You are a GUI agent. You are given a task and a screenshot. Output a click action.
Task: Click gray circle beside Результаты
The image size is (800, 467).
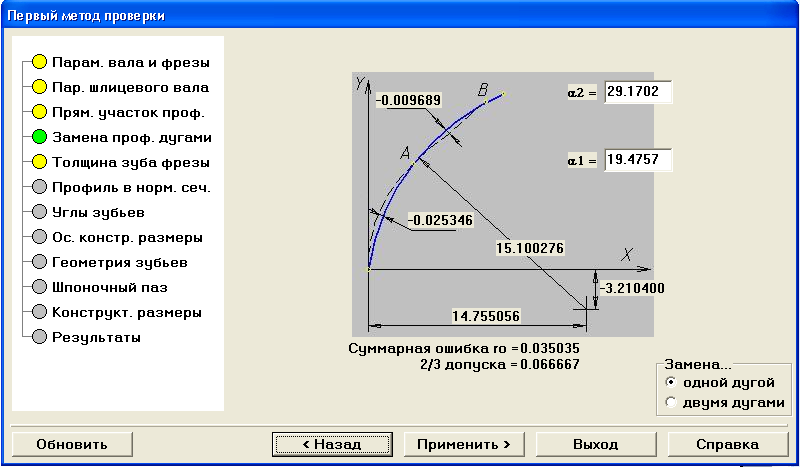[x=39, y=337]
